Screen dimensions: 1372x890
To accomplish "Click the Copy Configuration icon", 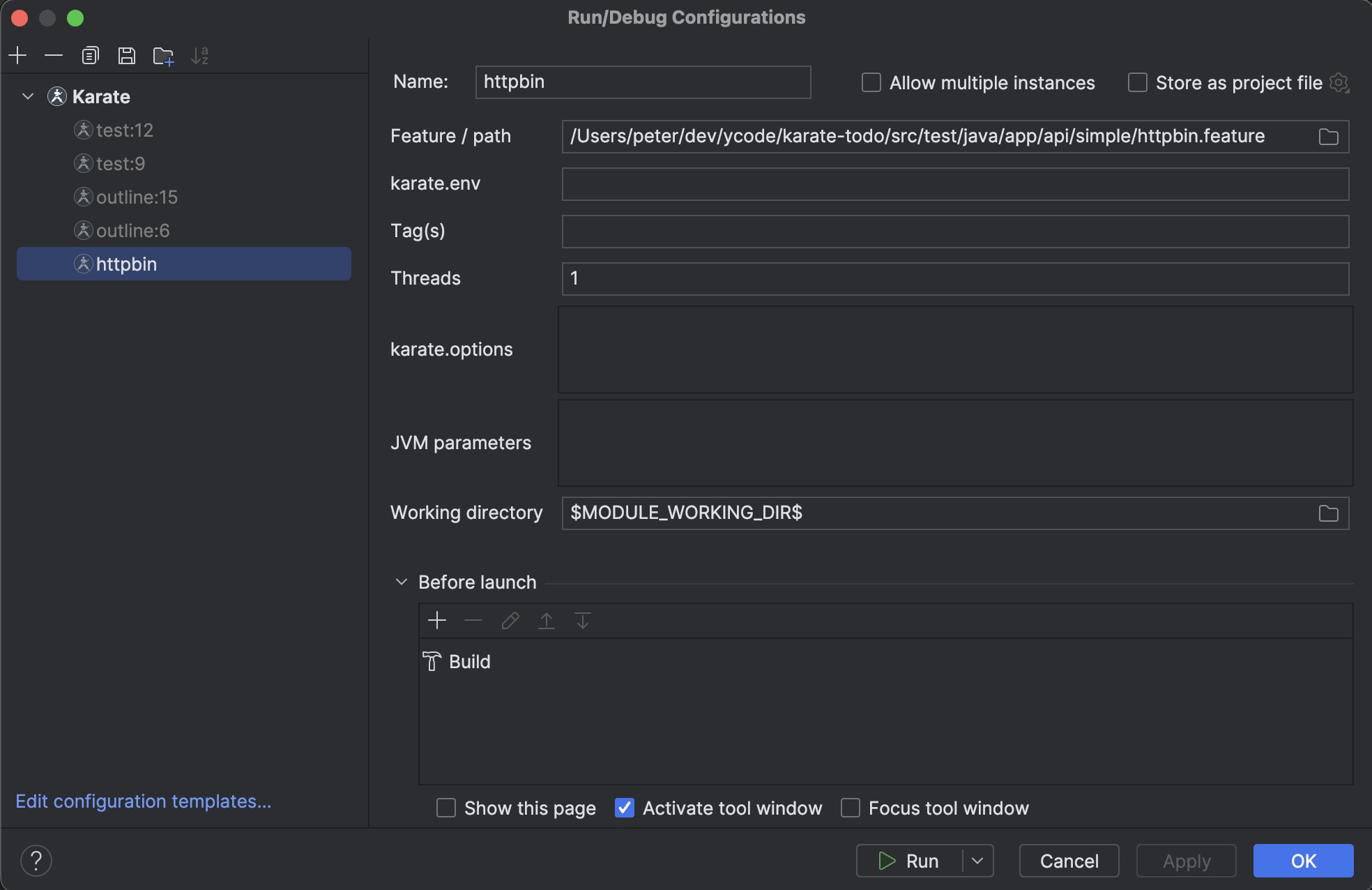I will coord(91,56).
